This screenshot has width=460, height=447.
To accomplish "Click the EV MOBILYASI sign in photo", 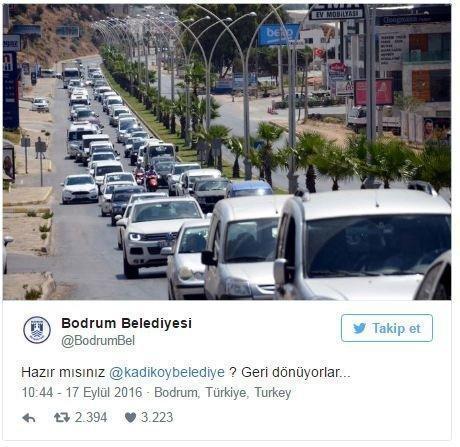I will (336, 12).
